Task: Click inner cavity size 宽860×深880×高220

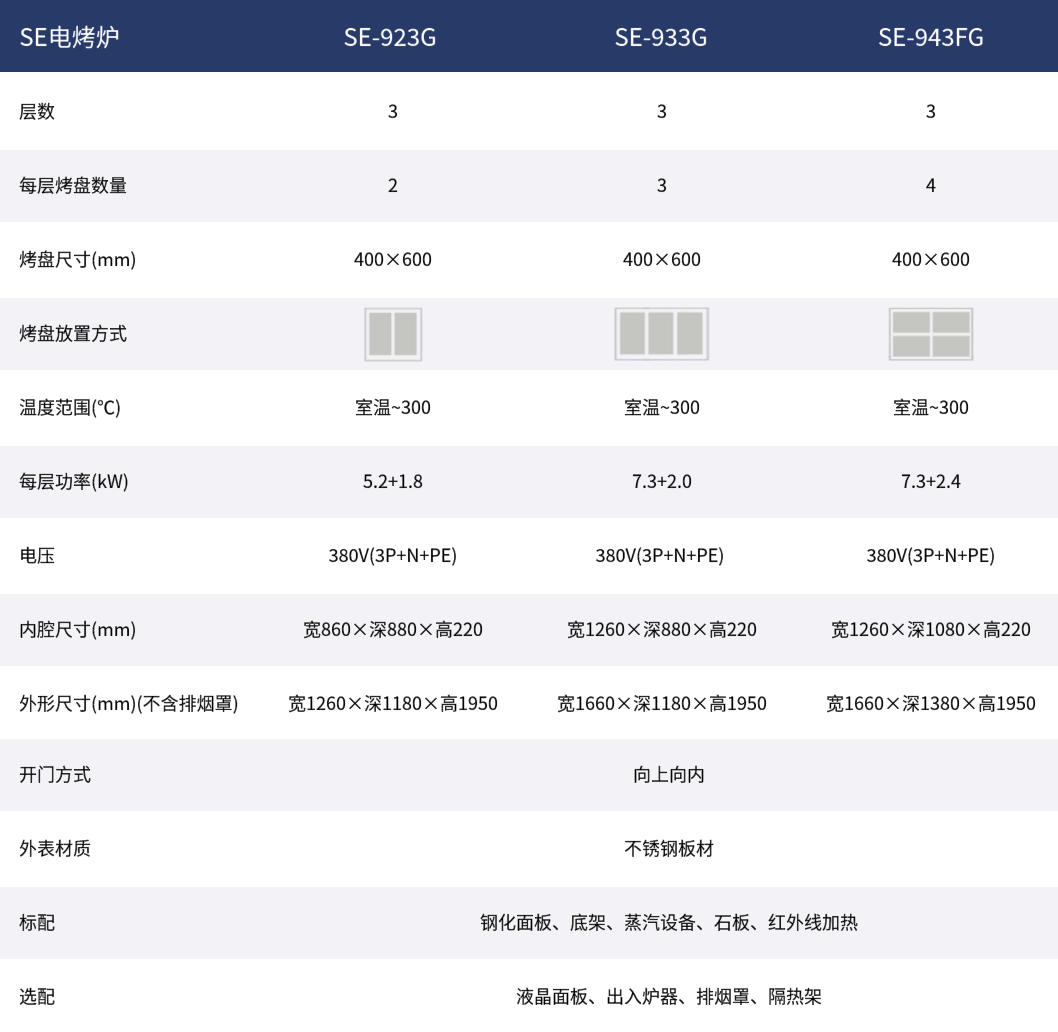Action: (393, 630)
